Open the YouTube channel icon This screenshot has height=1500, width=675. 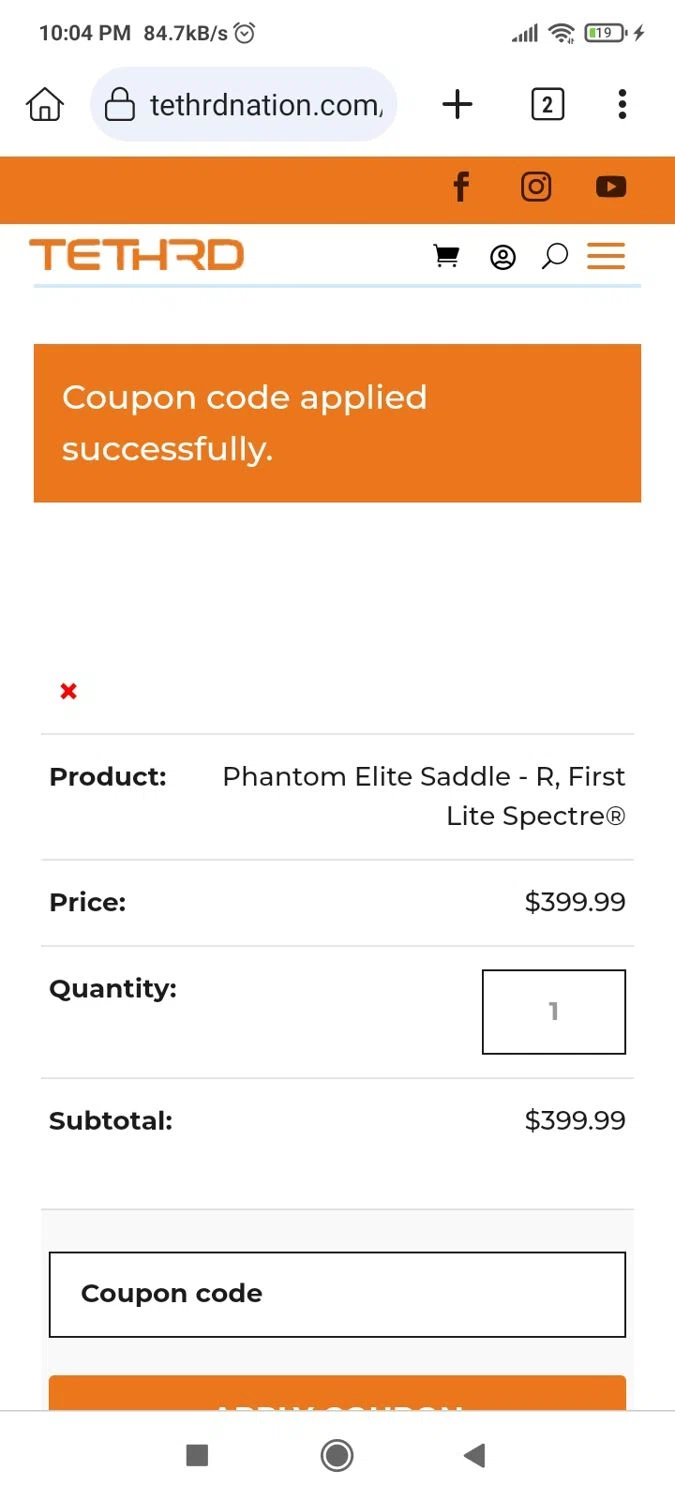(611, 187)
